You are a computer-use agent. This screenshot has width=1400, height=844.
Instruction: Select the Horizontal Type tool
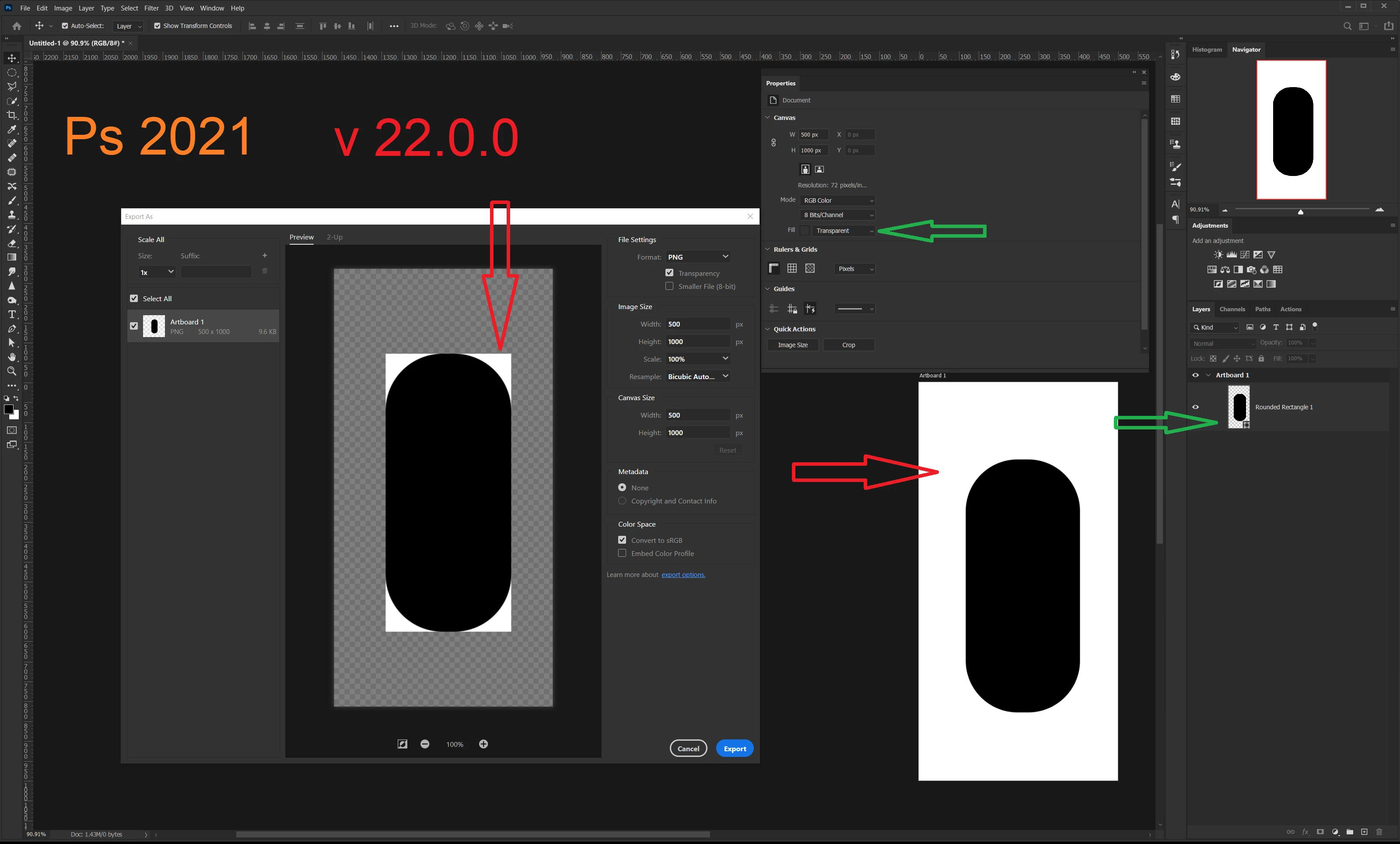[x=11, y=314]
